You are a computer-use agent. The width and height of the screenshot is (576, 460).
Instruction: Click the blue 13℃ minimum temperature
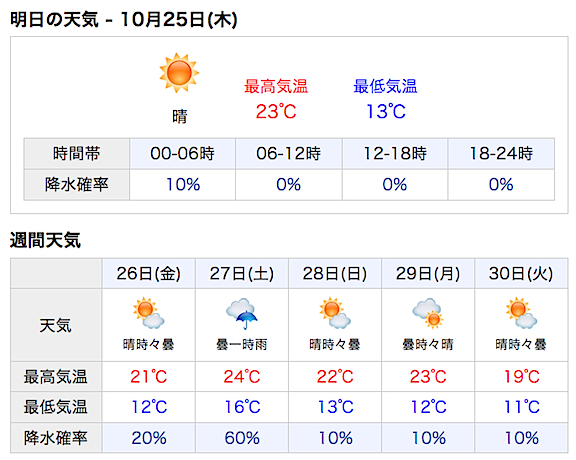(x=386, y=111)
